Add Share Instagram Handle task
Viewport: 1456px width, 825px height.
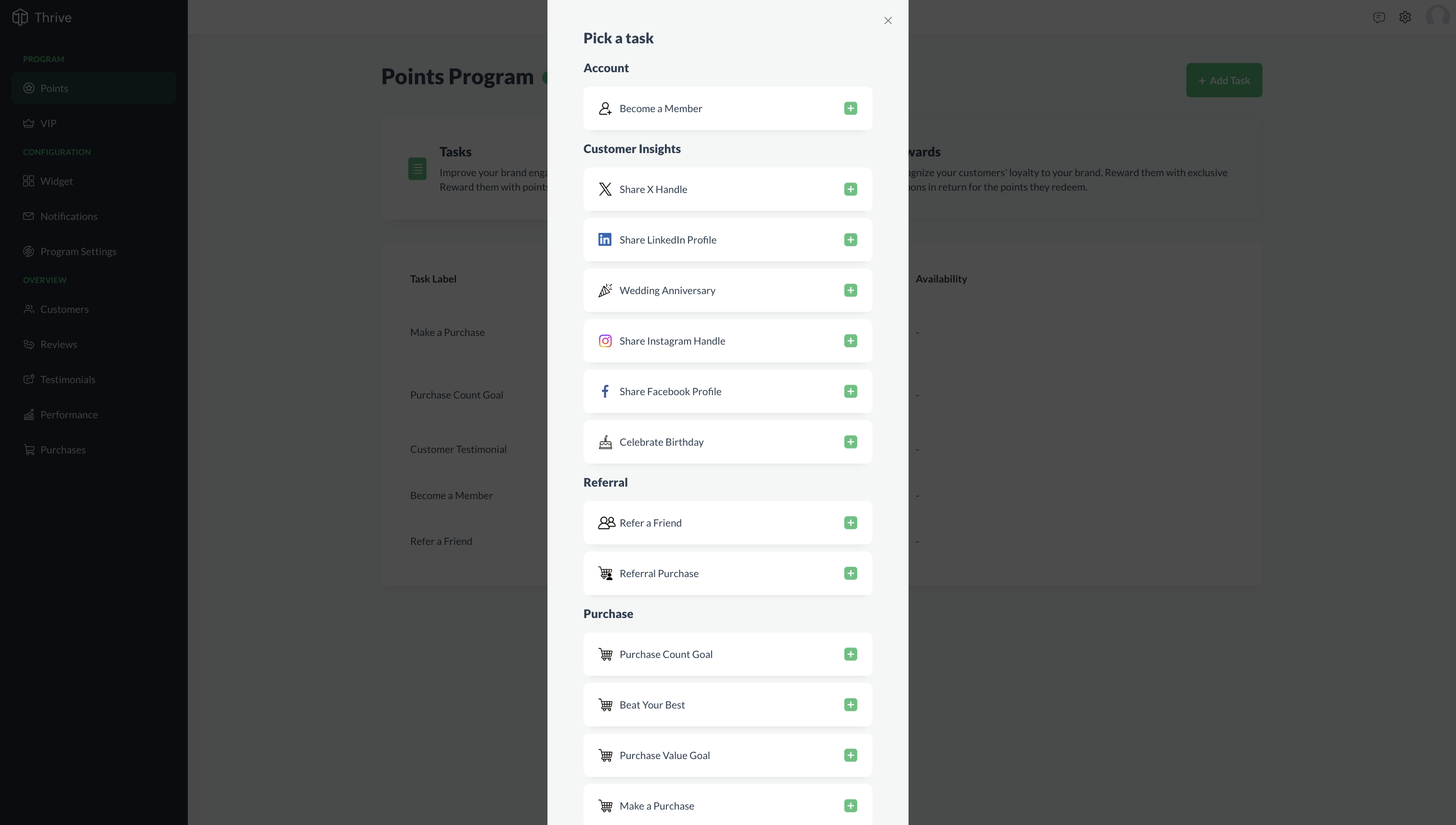pyautogui.click(x=850, y=340)
